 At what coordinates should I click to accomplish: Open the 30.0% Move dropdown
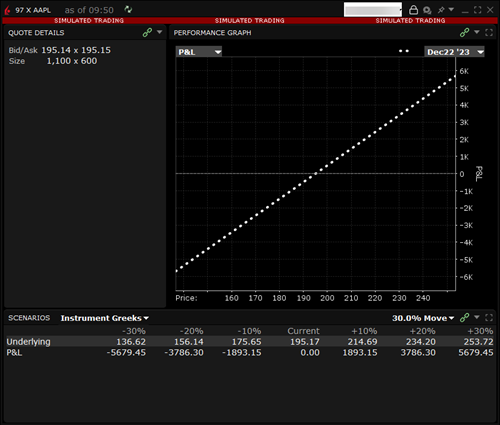coord(423,318)
